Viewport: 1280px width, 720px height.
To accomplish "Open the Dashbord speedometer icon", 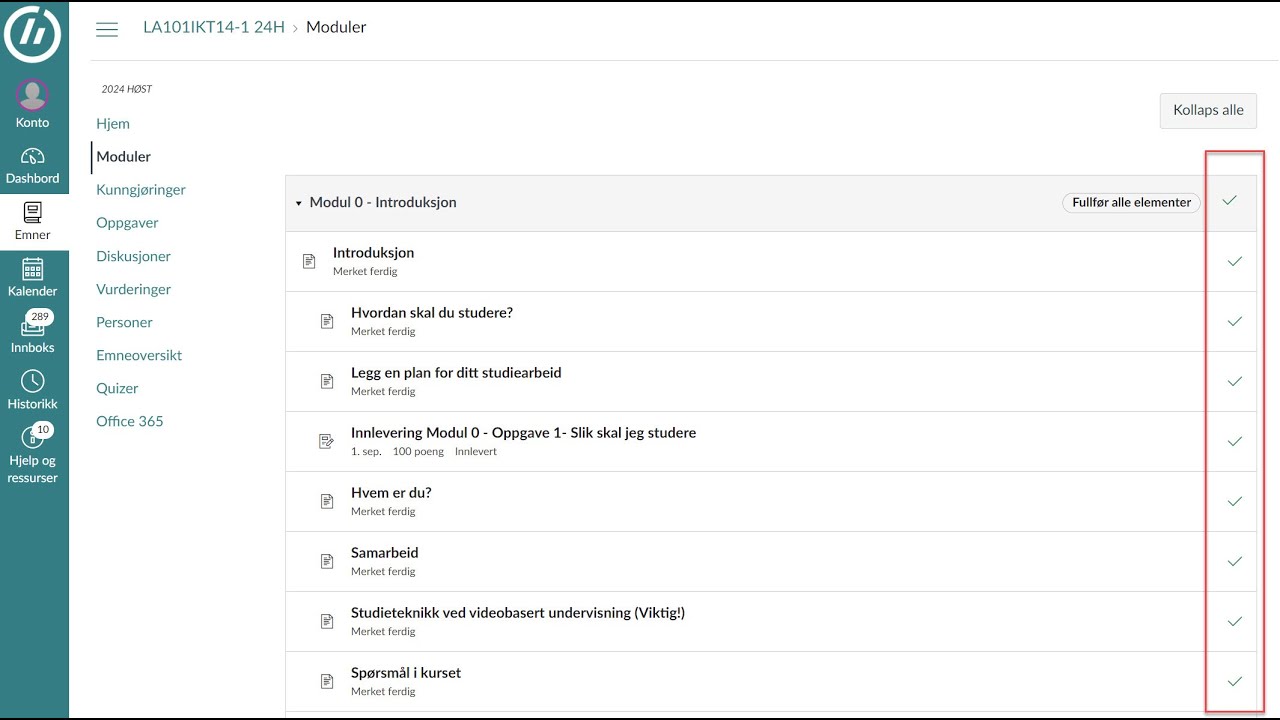I will point(33,157).
